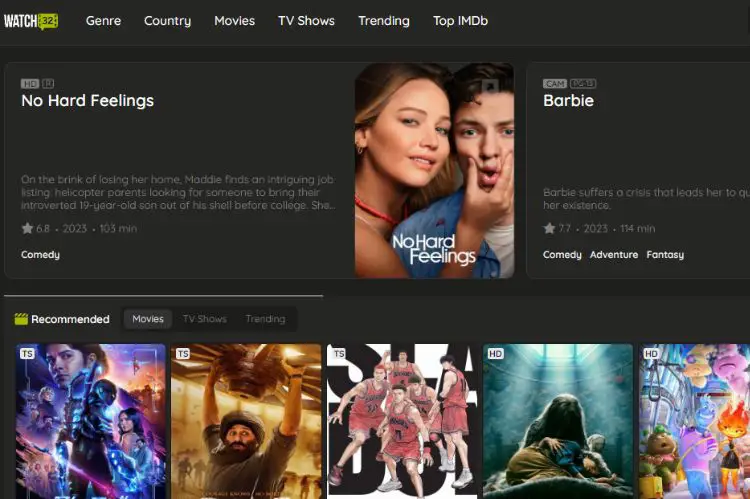Click the CAM badge on Barbie
Viewport: 750px width, 499px height.
coord(555,84)
